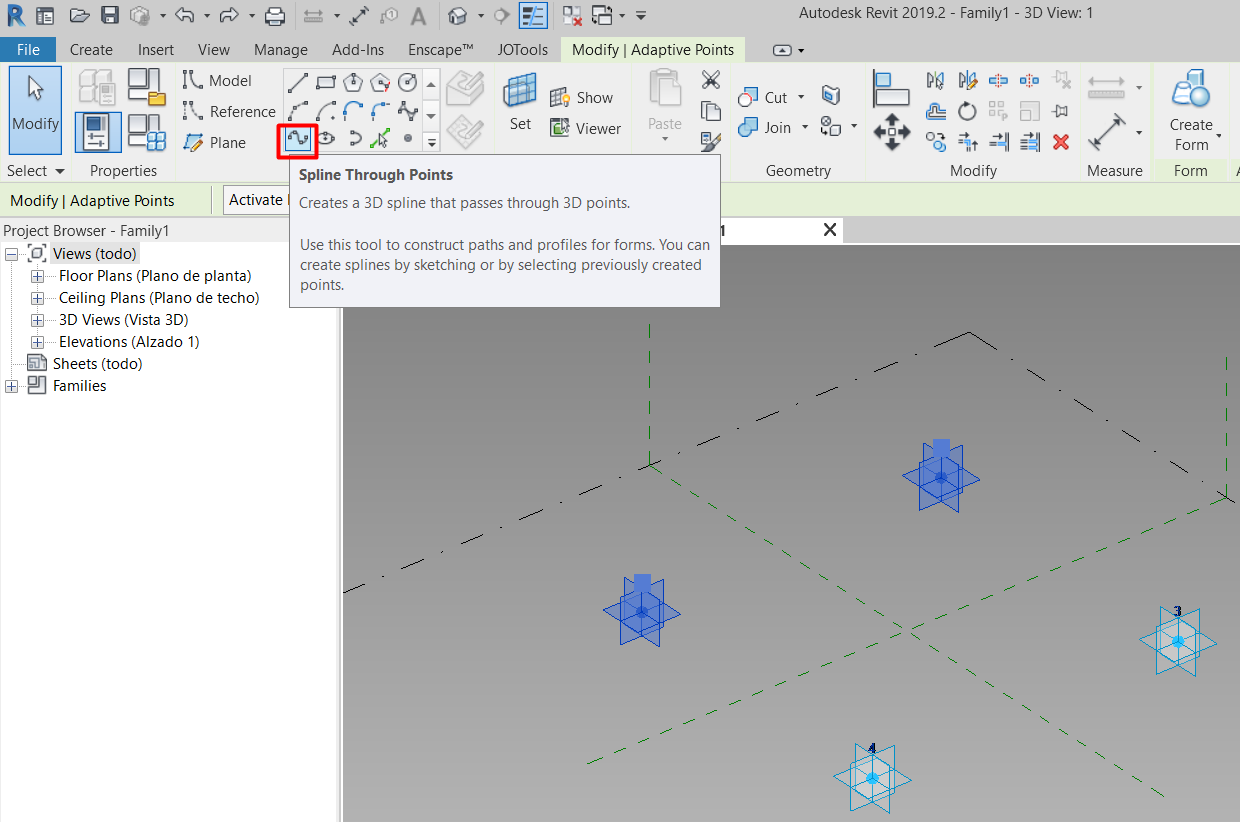This screenshot has width=1240, height=822.
Task: Toggle Thin Lines in quick access toolbar
Action: pos(533,15)
